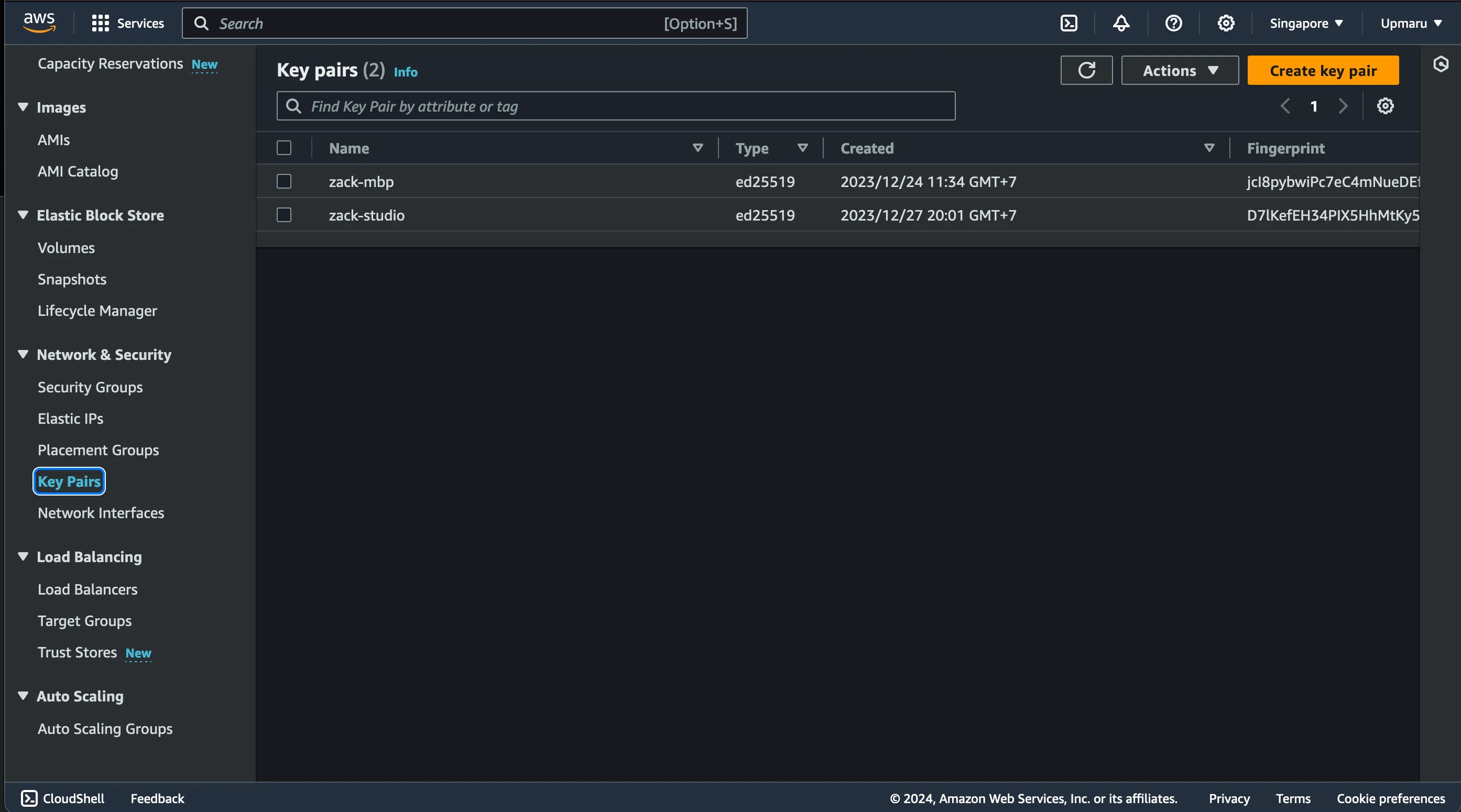Open Security Groups in sidebar
Image resolution: width=1461 pixels, height=812 pixels.
(90, 387)
